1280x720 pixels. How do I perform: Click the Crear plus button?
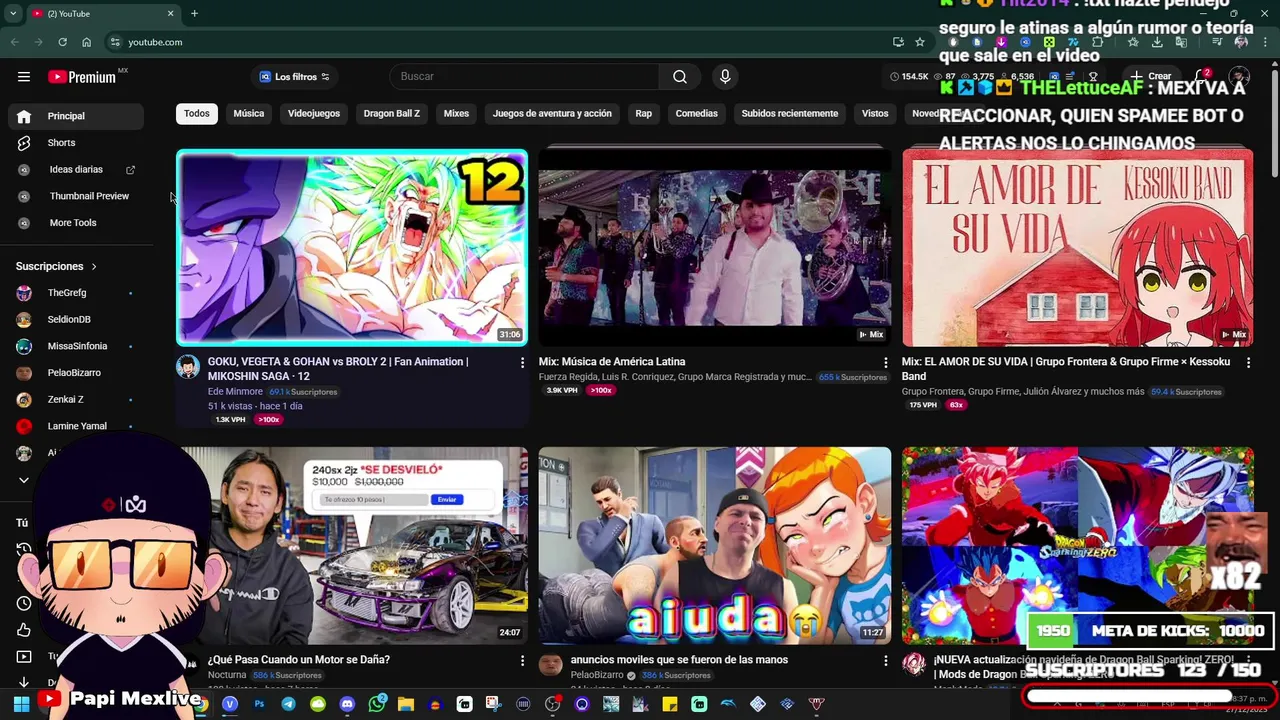tap(1151, 76)
